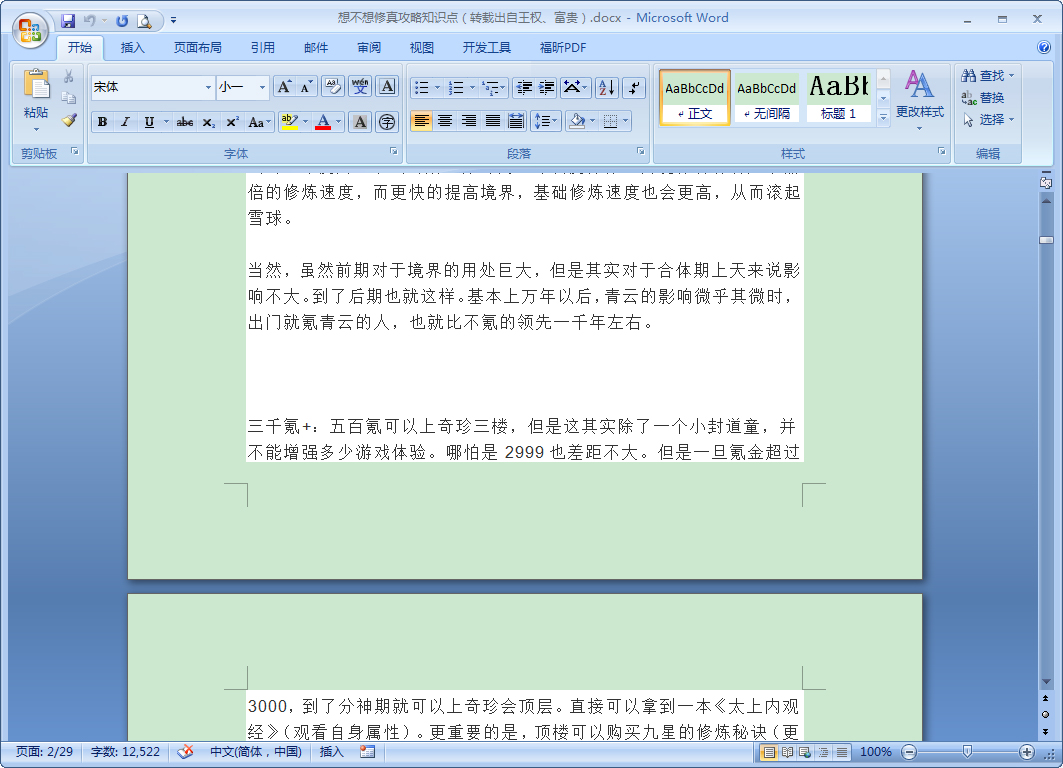Screen dimensions: 1063x768
Task: Apply bold formatting to text
Action: (x=102, y=122)
